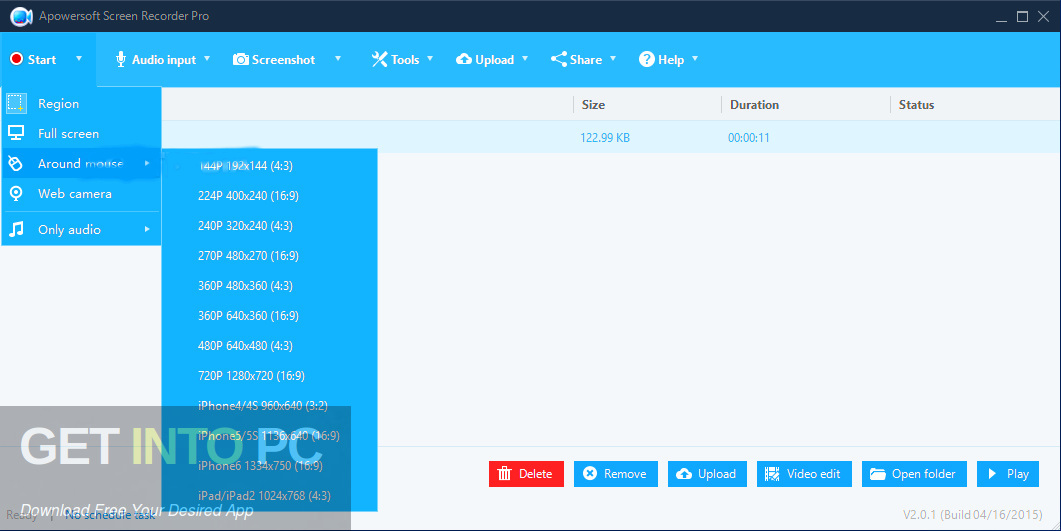Choose Region recording mode

pyautogui.click(x=81, y=103)
